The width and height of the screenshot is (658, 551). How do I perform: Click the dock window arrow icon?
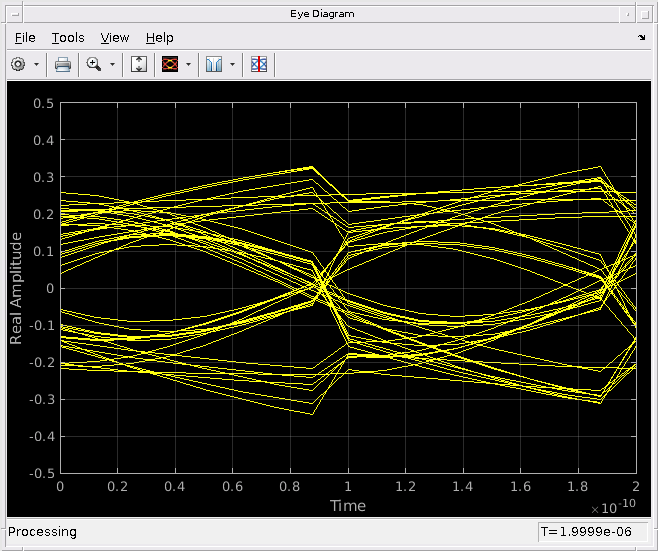point(641,37)
